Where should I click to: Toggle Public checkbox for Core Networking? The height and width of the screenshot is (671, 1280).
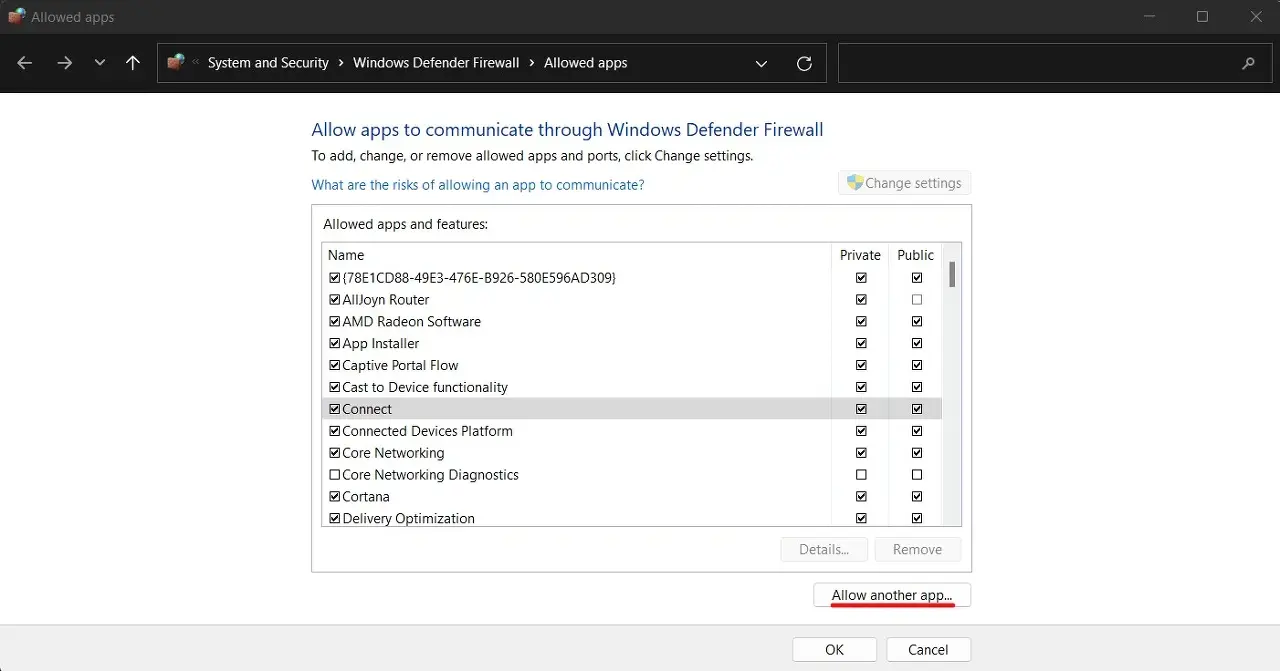917,453
